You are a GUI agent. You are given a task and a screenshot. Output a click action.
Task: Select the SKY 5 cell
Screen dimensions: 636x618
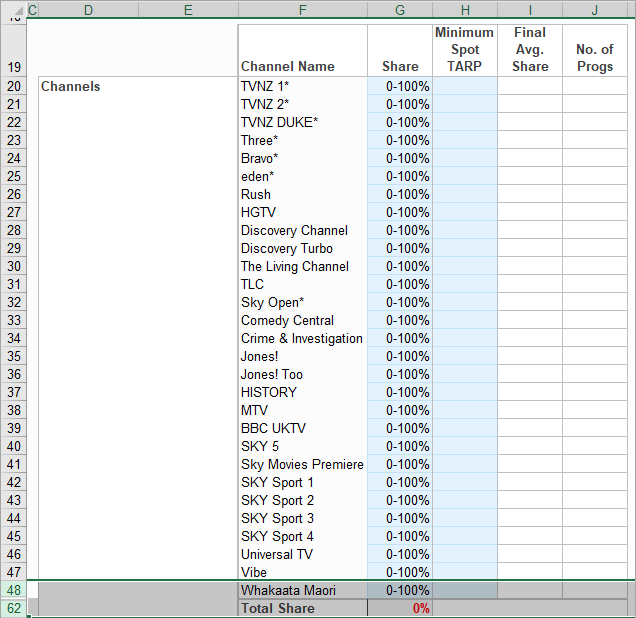[x=303, y=446]
